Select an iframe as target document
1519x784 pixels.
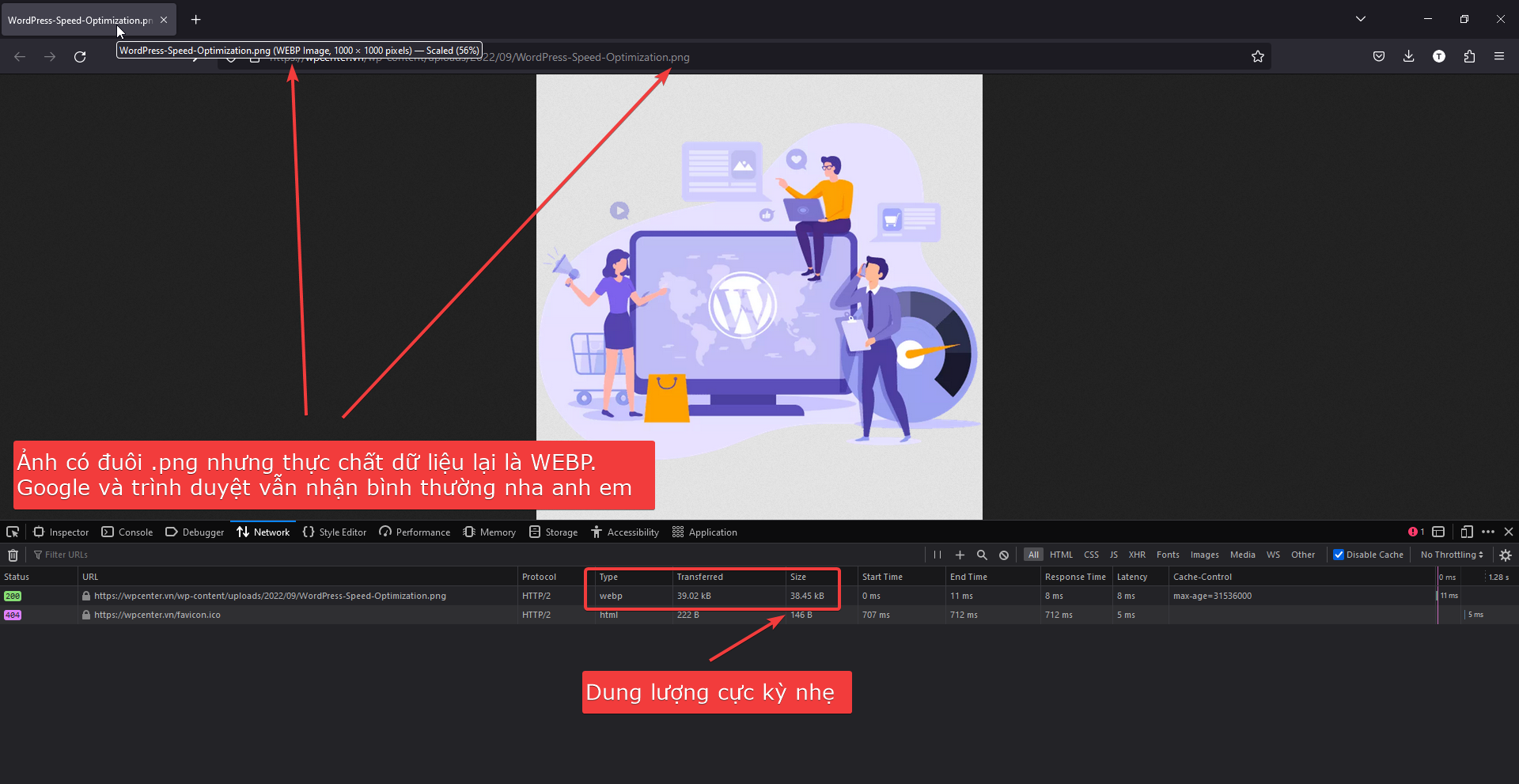click(x=1438, y=532)
